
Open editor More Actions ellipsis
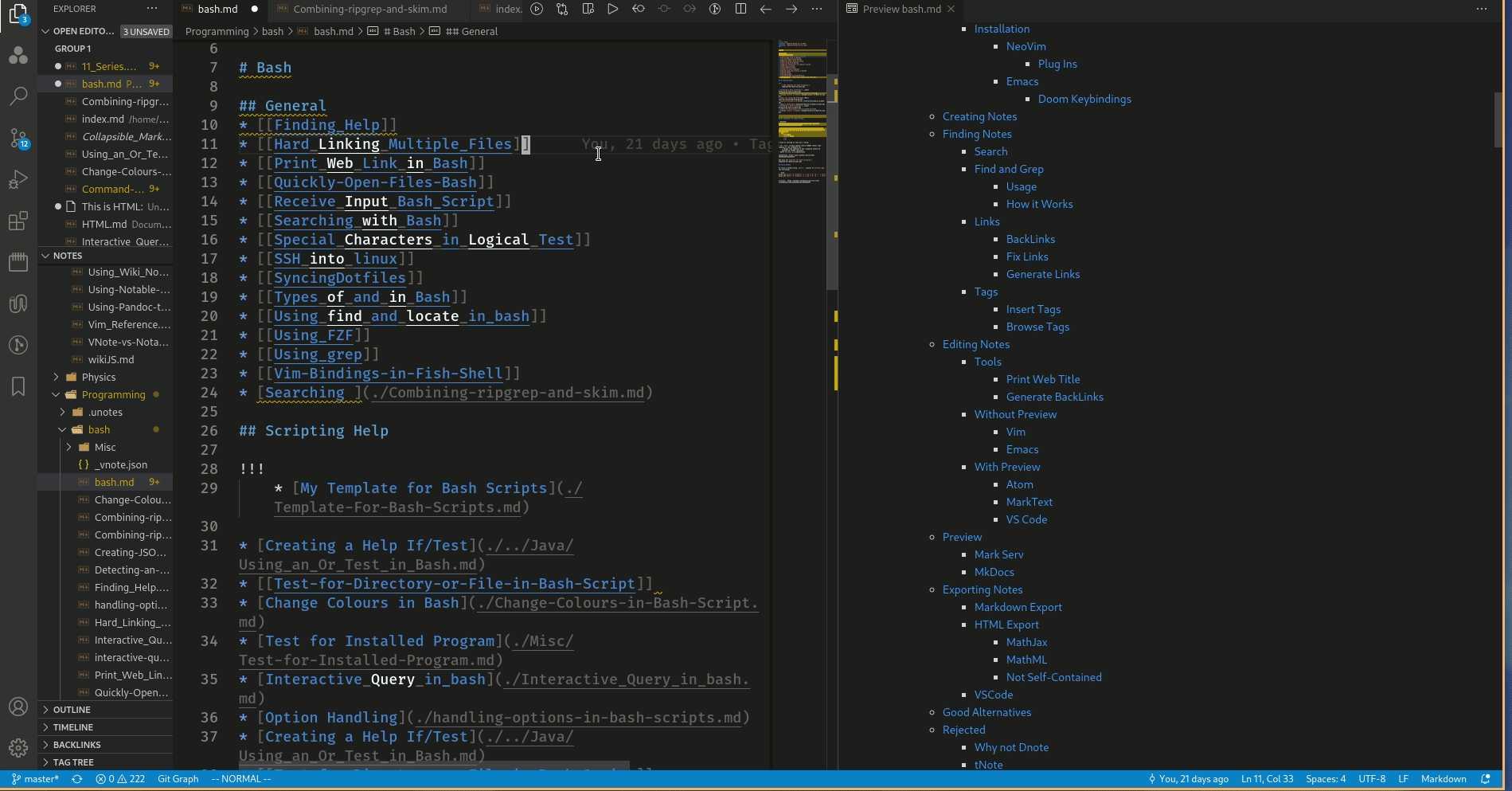(817, 9)
